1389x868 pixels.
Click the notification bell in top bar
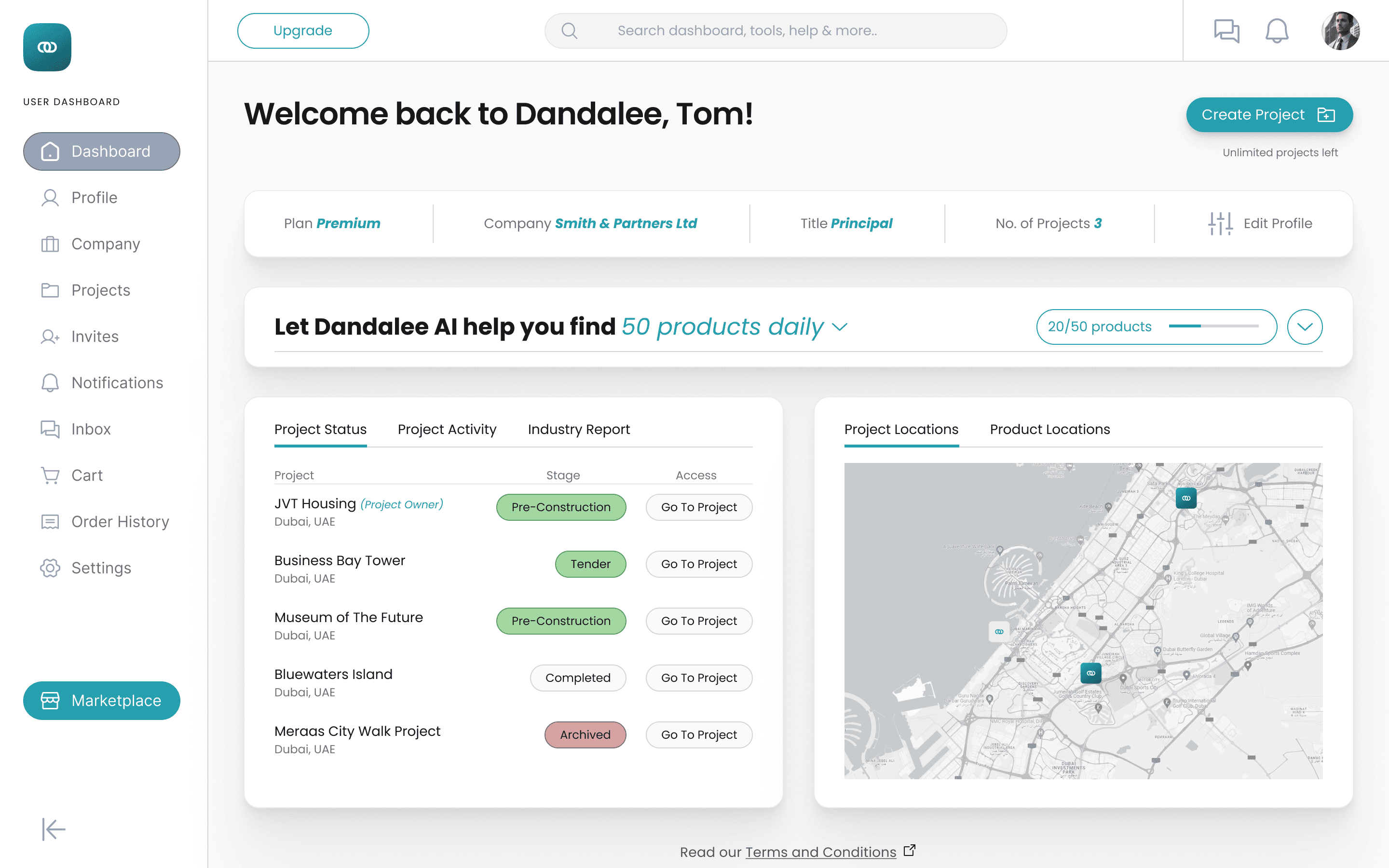1277,30
